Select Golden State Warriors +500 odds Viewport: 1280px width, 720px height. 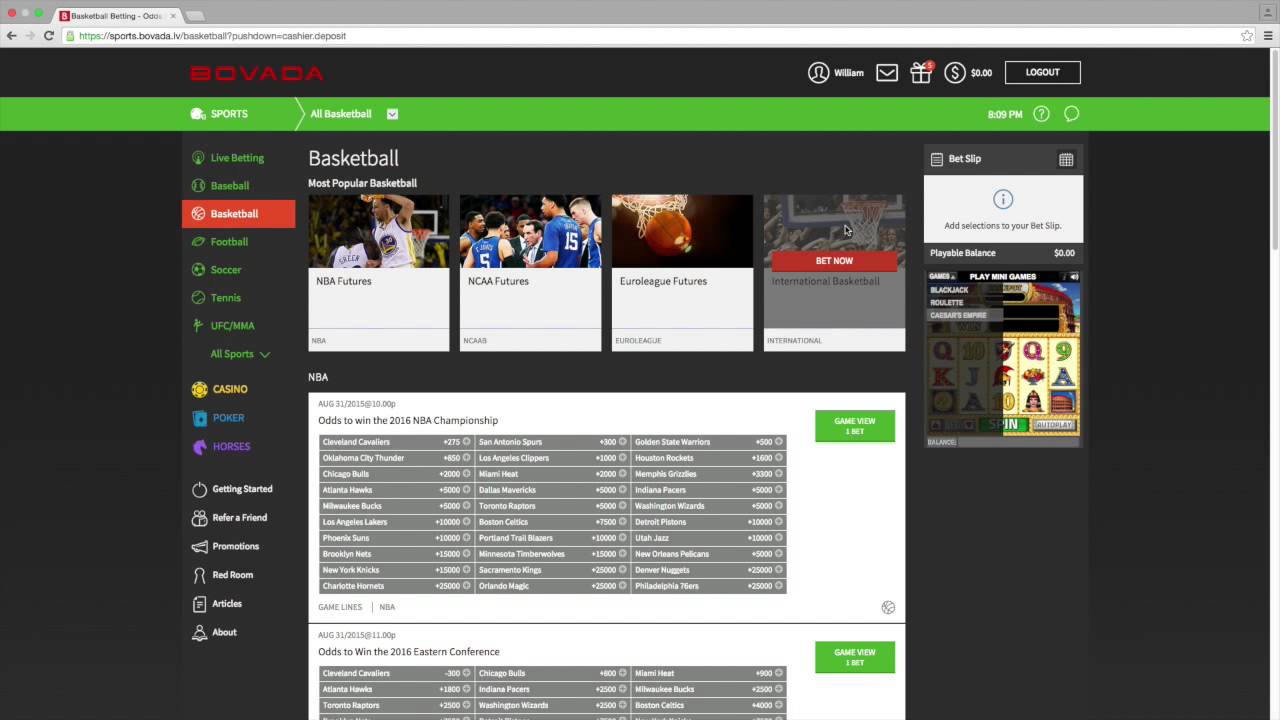tap(709, 442)
